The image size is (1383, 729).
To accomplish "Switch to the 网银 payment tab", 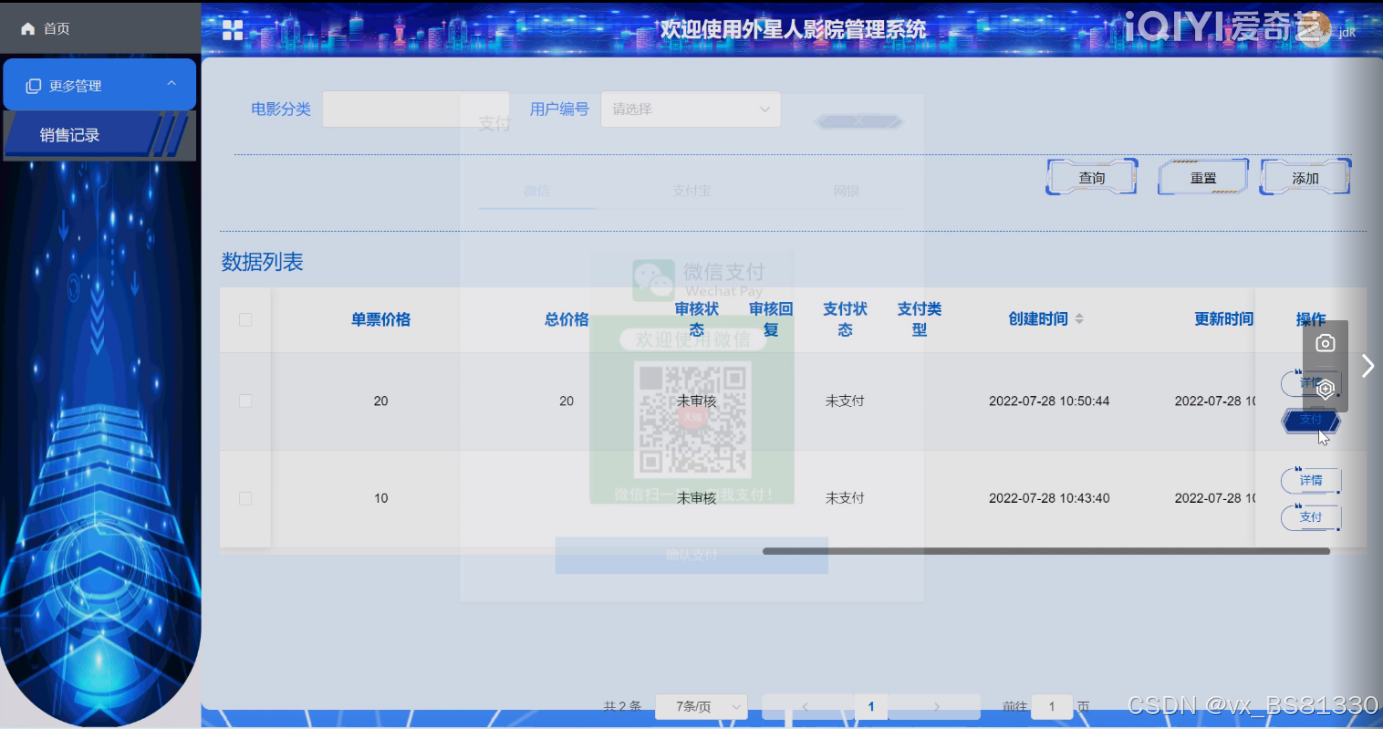I will 846,190.
